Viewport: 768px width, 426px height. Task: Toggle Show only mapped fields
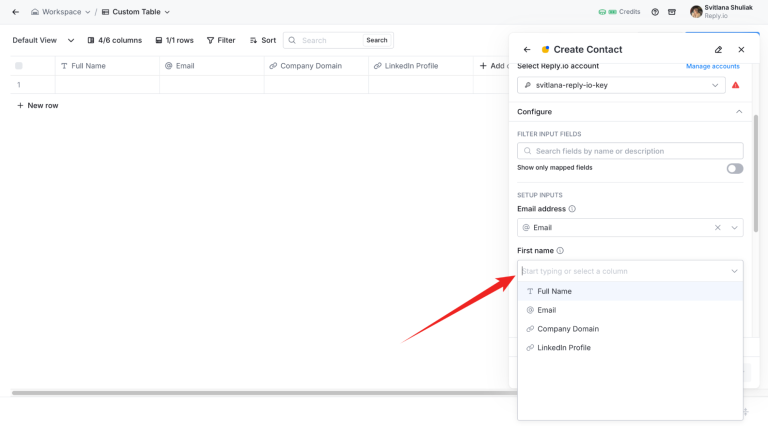735,168
